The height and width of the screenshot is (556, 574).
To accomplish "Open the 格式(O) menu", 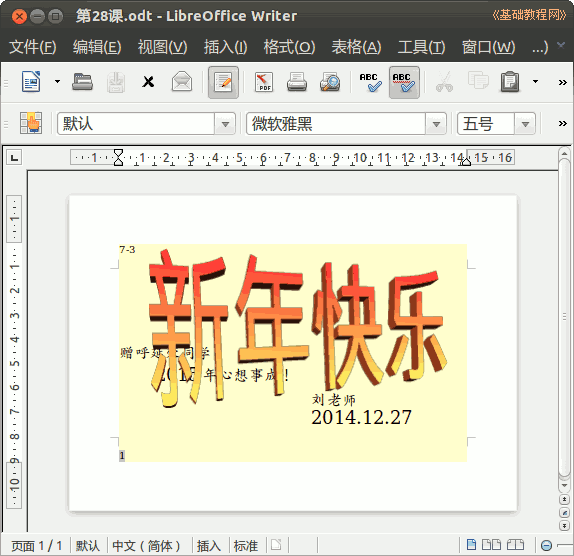I will coord(289,47).
